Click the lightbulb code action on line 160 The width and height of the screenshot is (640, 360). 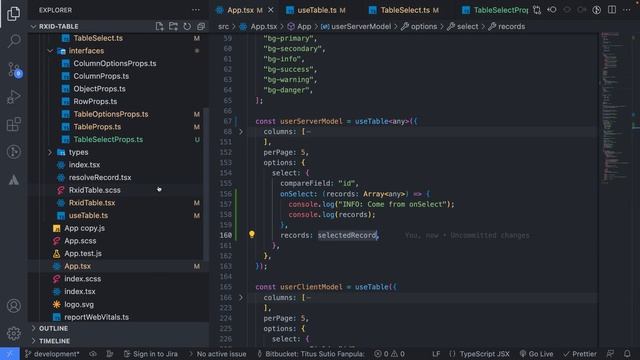[252, 234]
